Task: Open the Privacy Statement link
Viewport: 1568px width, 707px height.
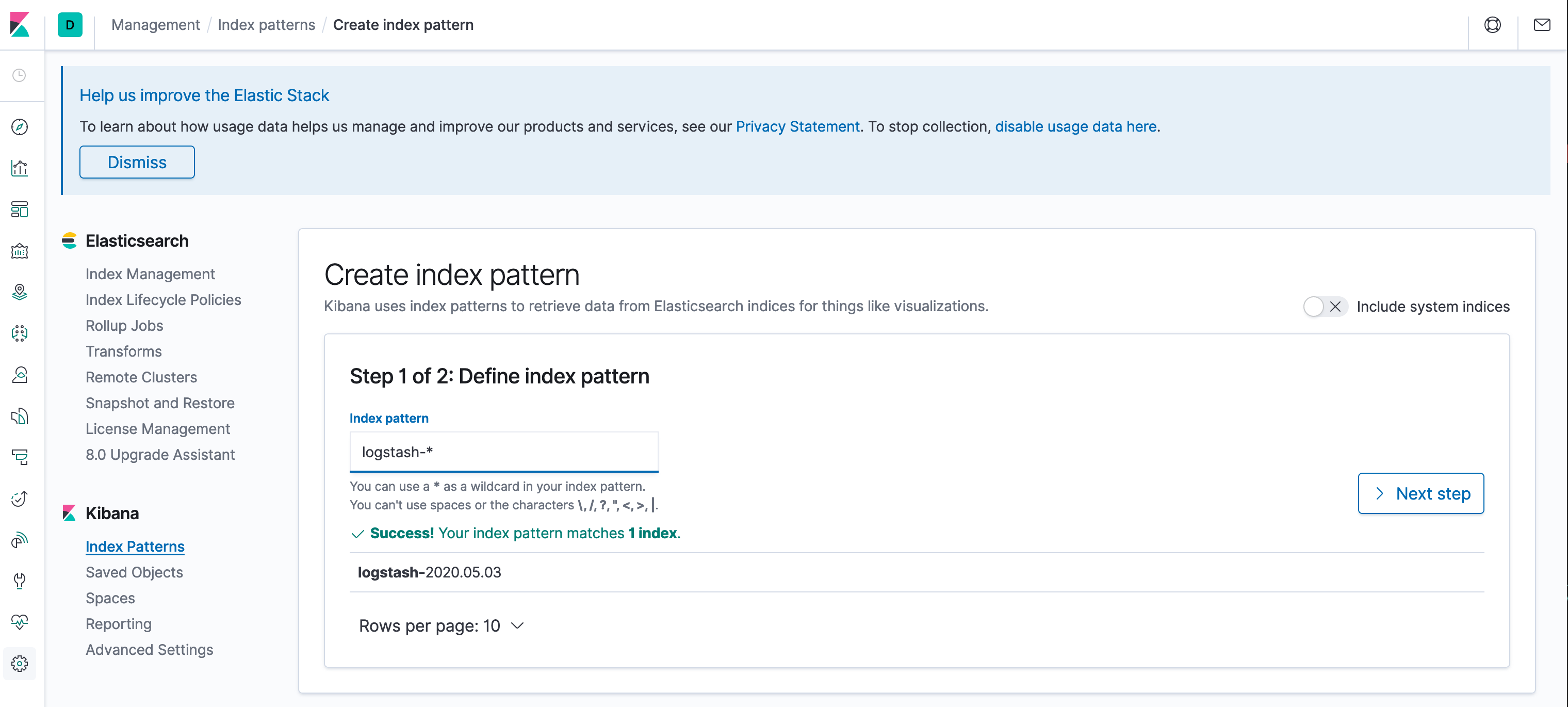Action: 797,126
